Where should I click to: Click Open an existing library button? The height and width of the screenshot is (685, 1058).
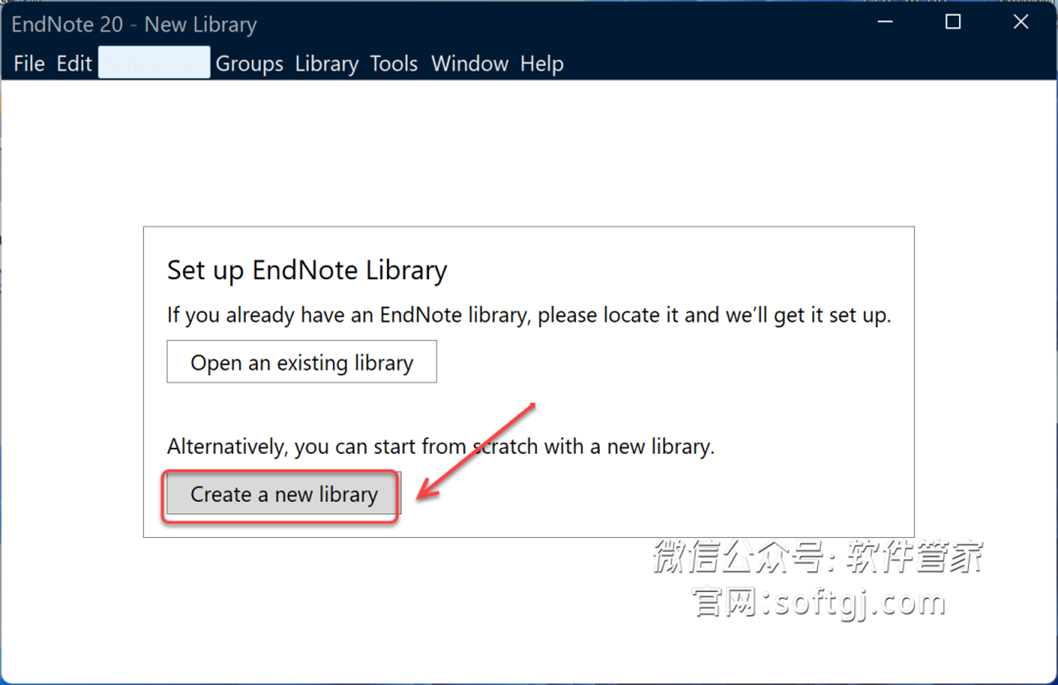point(302,362)
